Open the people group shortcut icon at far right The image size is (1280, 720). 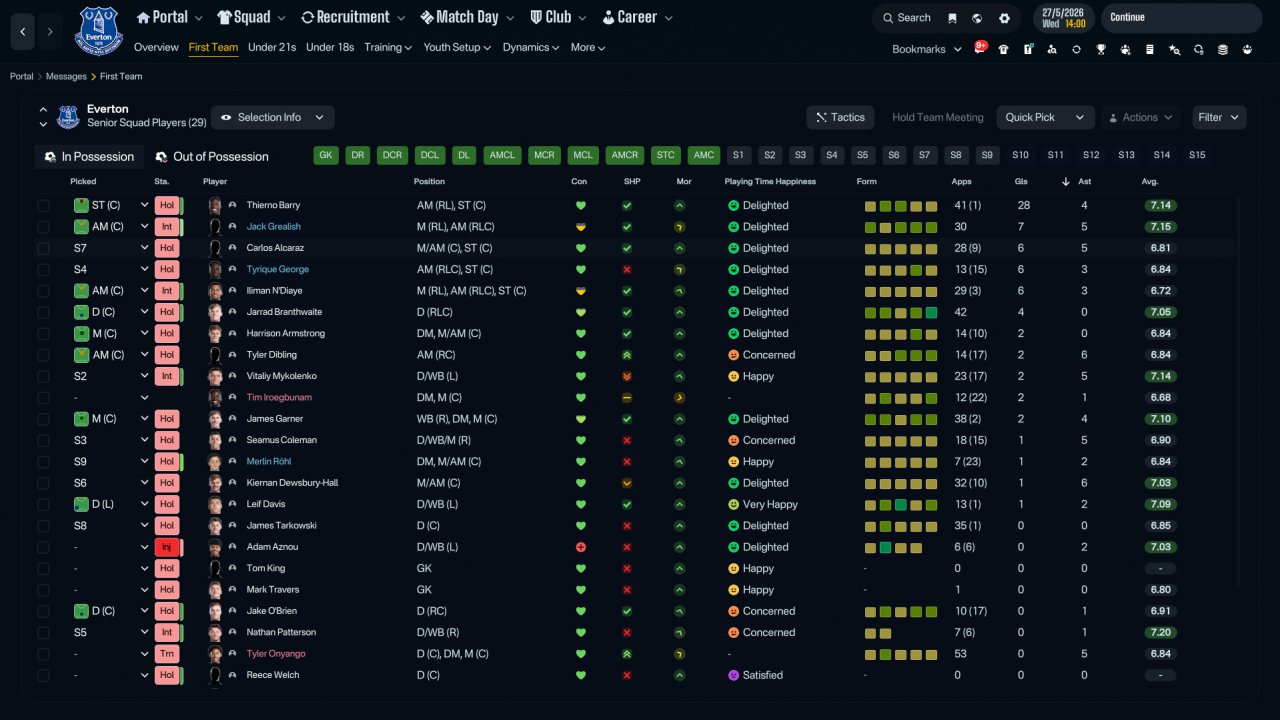click(x=1247, y=49)
